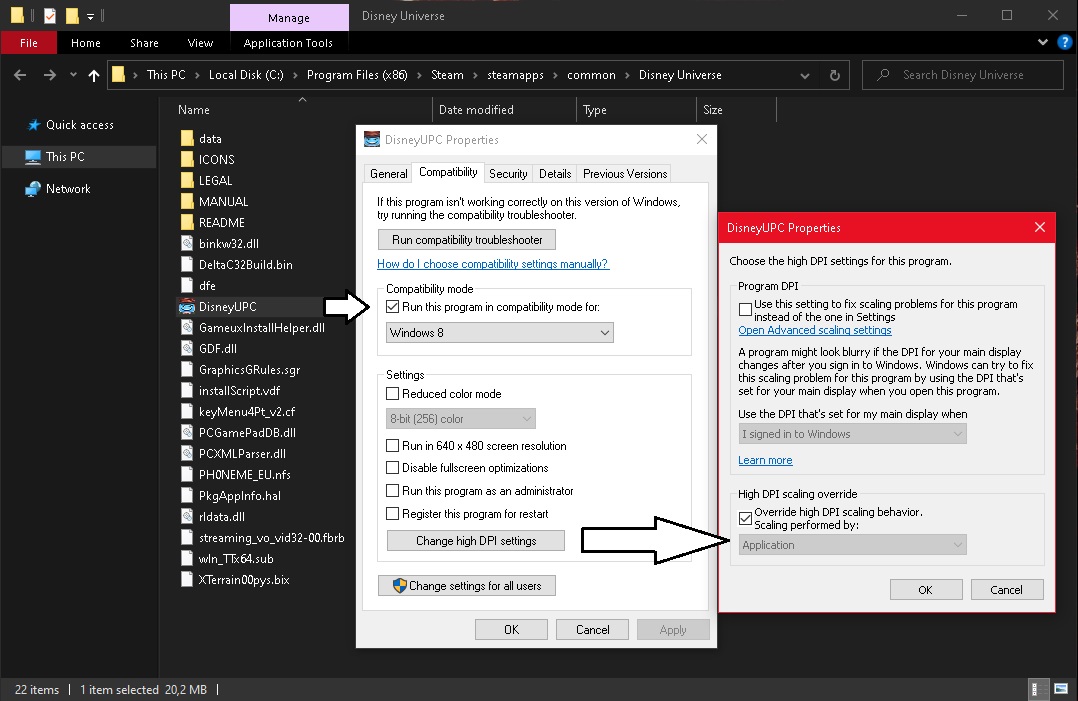Click the Quick access star icon

pos(33,125)
